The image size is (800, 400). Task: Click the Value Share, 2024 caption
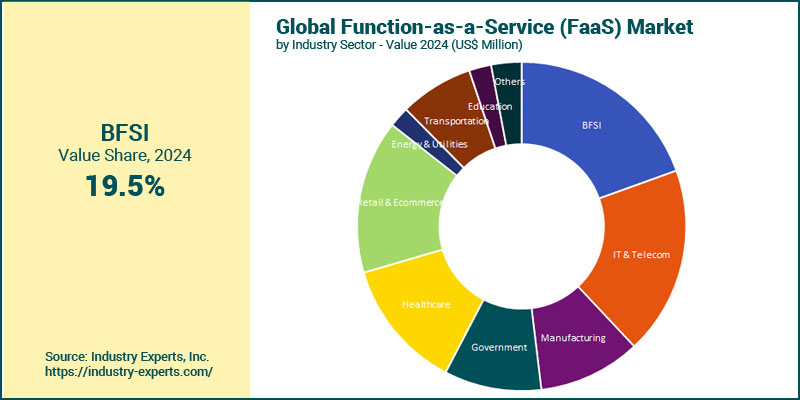[x=124, y=156]
